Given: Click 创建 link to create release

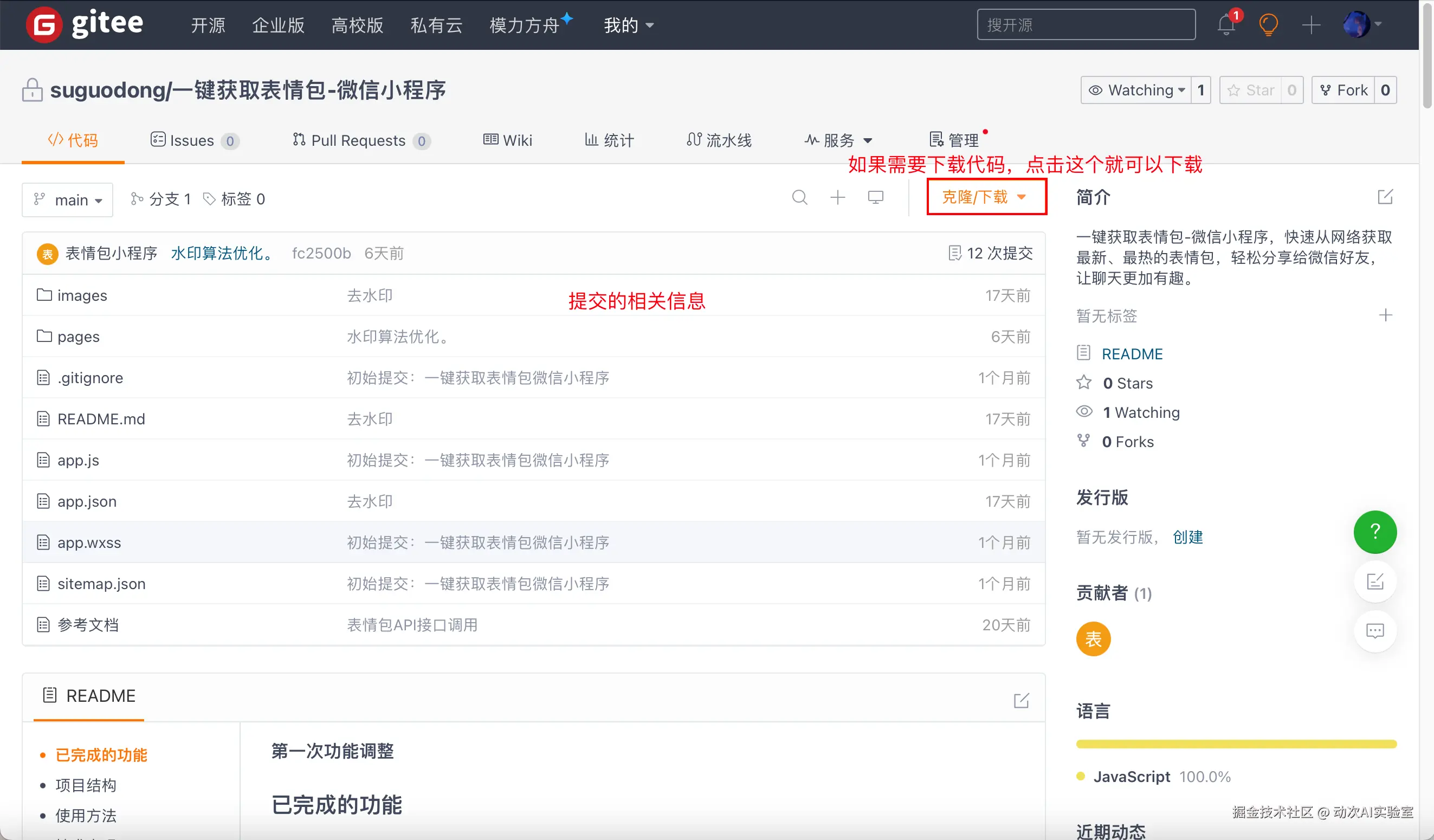Looking at the screenshot, I should (x=1187, y=537).
